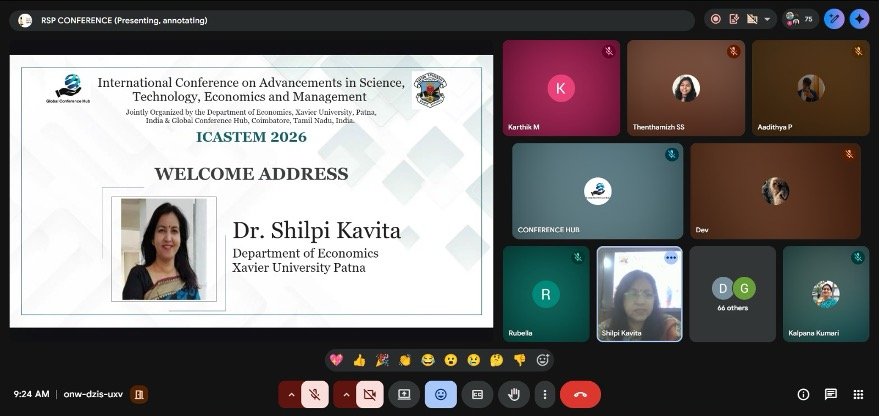Send the thumbs up reaction
Screen dimensions: 880x416
click(359, 360)
